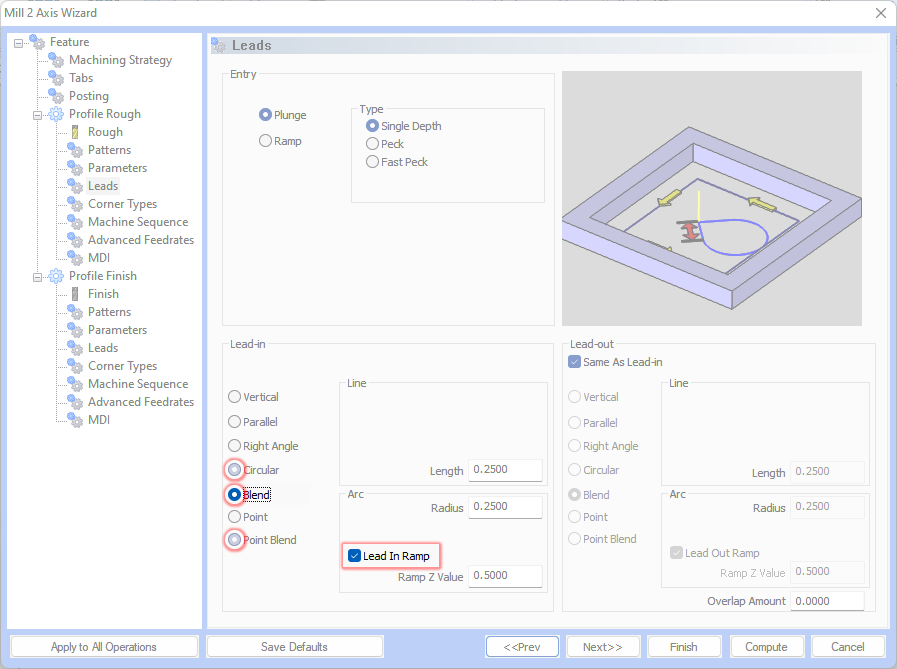897x669 pixels.
Task: Click the gear icon beside Parameters under Profile Rough
Action: [75, 168]
